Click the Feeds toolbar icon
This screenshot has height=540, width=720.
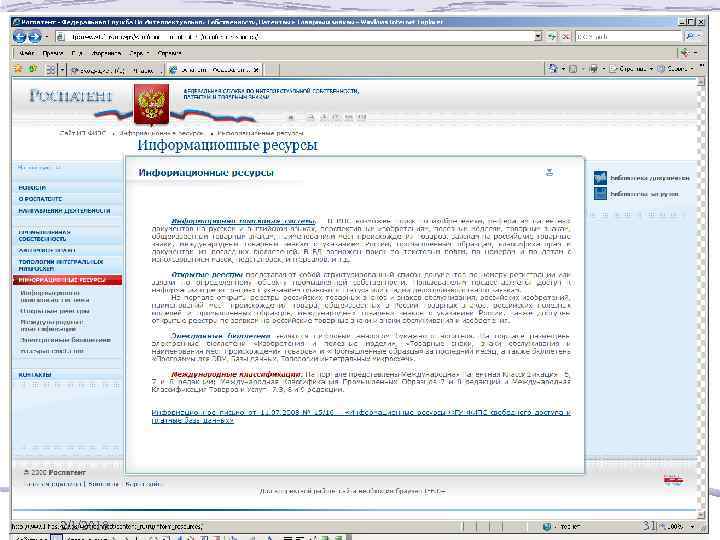[573, 69]
